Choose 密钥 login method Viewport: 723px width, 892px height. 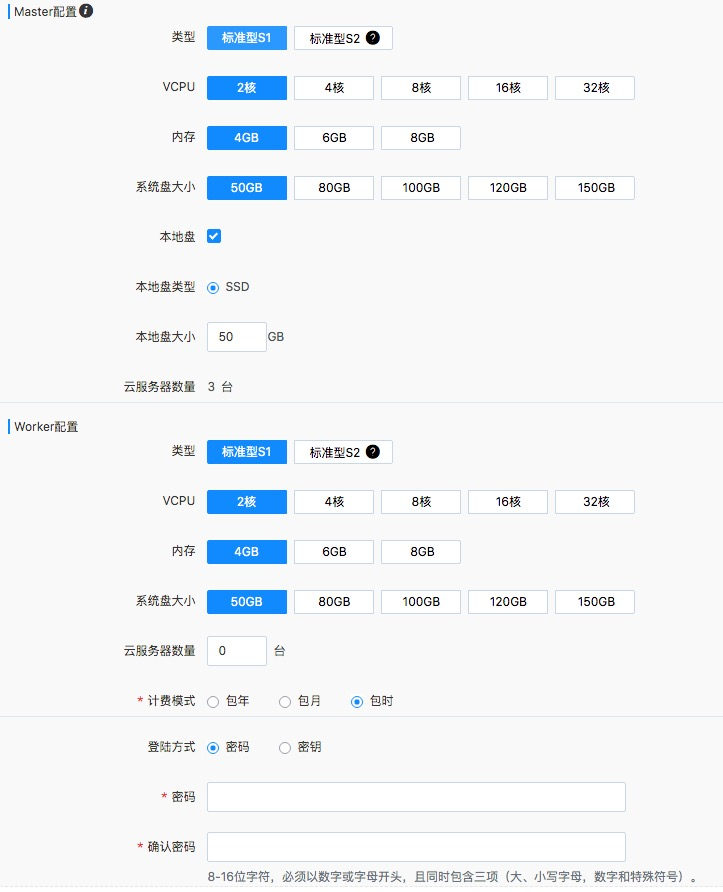[x=285, y=748]
